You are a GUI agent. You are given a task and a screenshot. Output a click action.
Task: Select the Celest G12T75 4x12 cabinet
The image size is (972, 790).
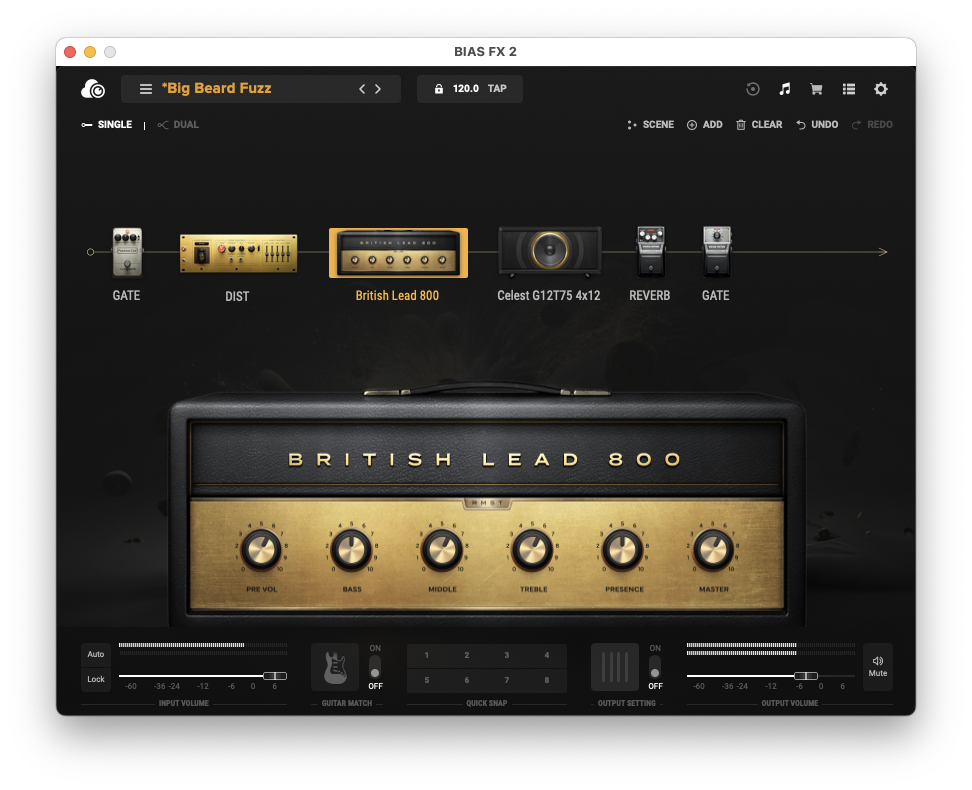tap(549, 251)
